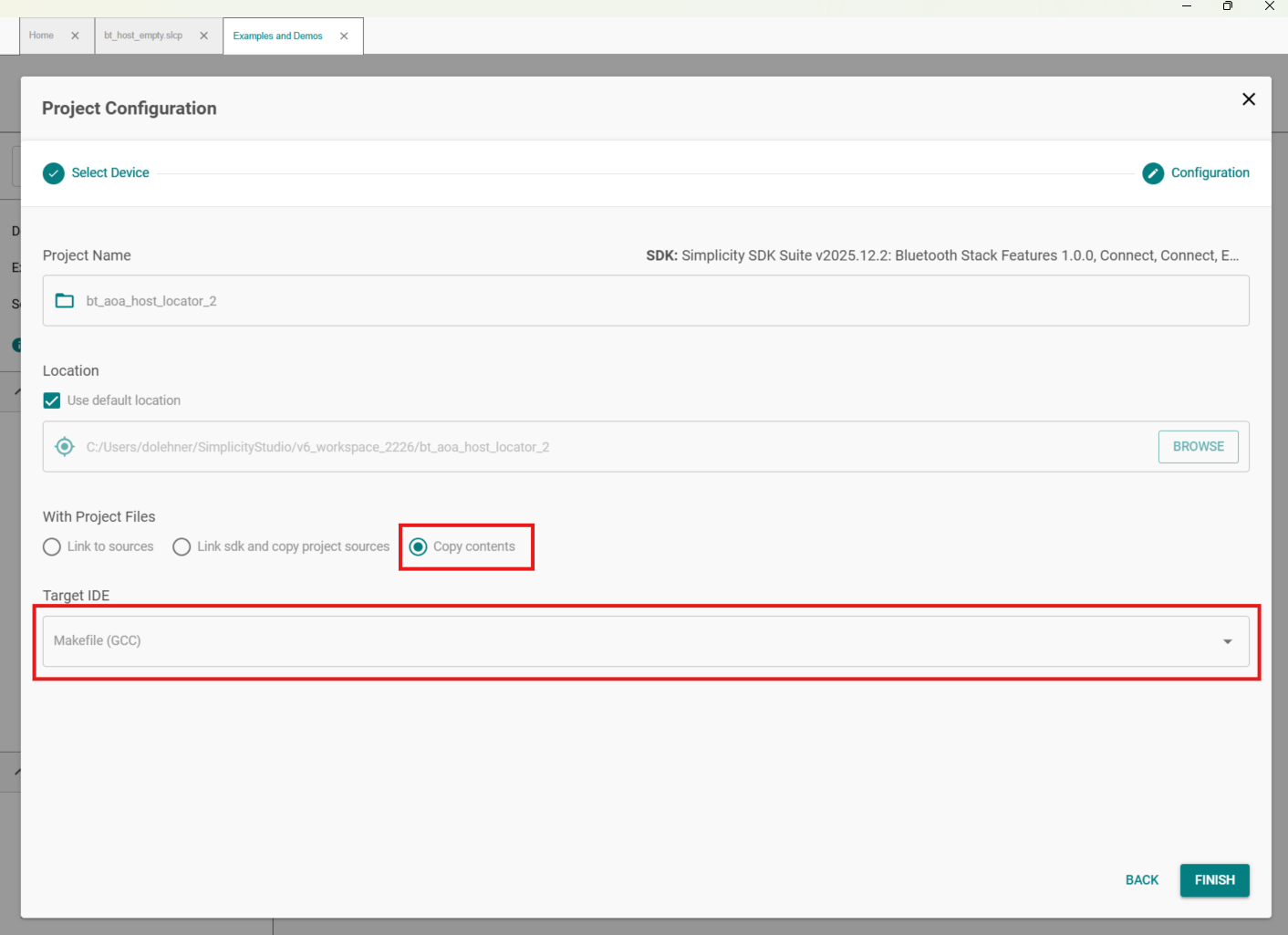Select the Link to sources radio button
The image size is (1288, 935).
click(52, 546)
